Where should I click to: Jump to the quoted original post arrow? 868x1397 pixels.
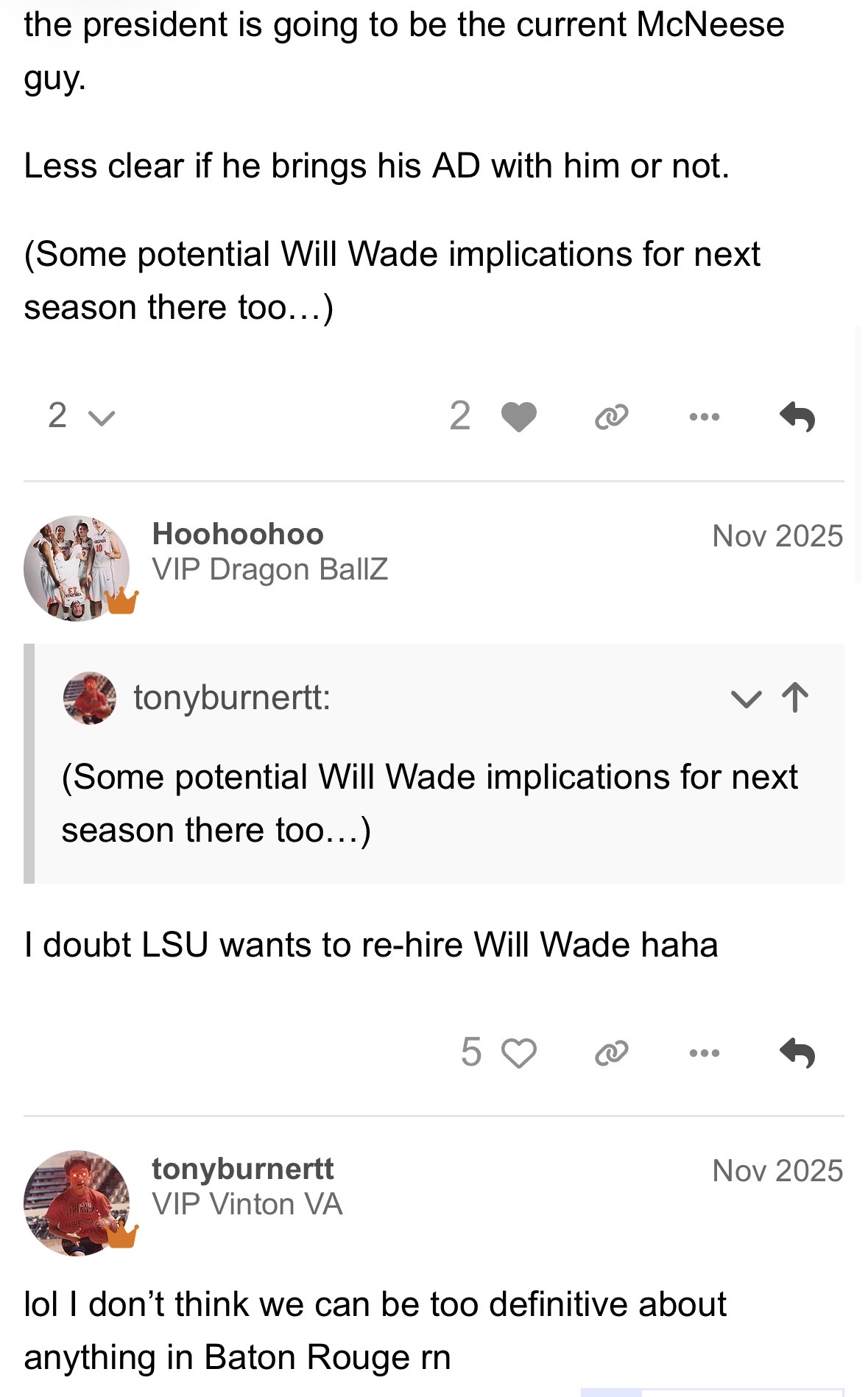coord(795,697)
